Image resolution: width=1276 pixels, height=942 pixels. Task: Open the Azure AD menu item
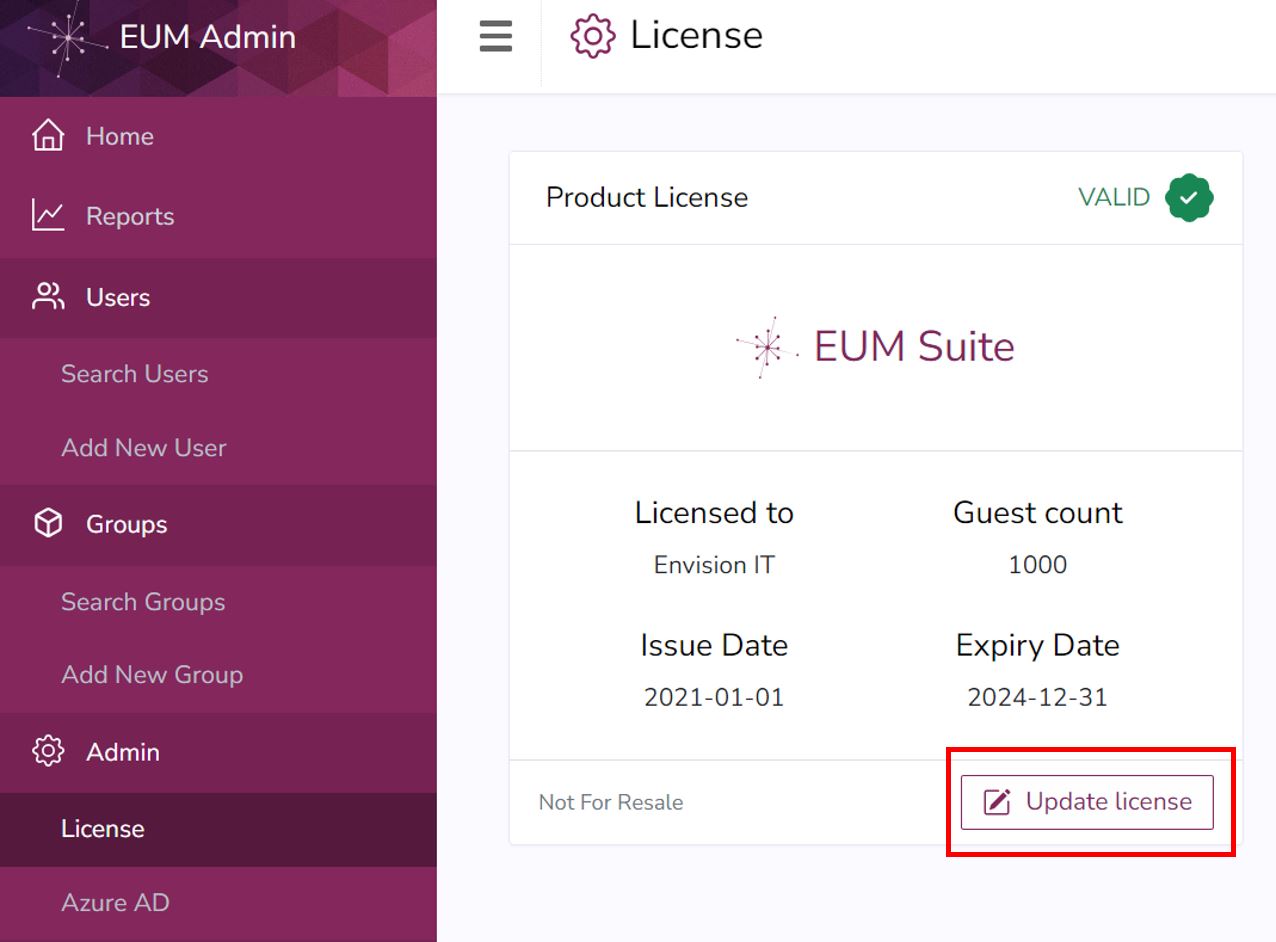(x=115, y=902)
